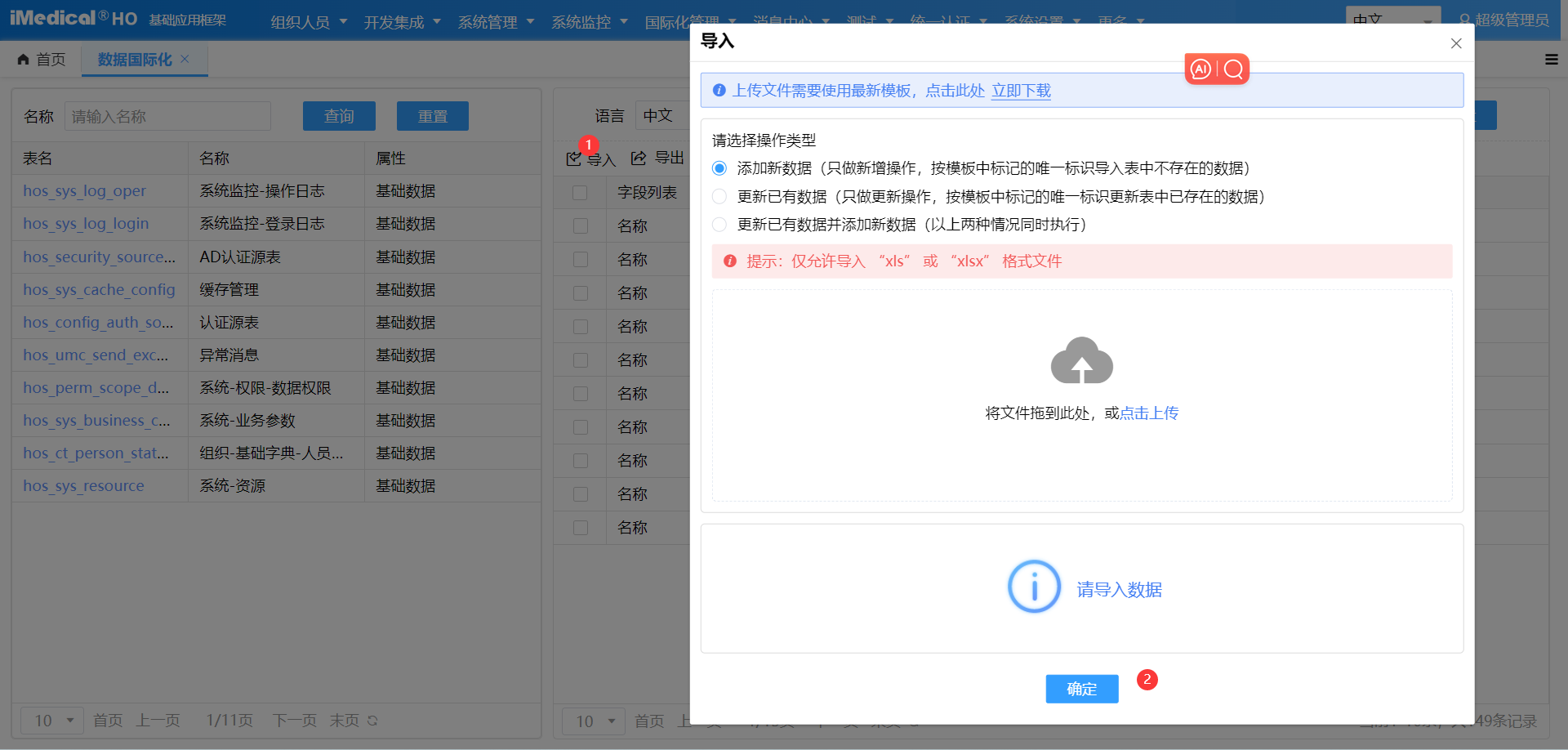Switch to the 首页 tab
Viewport: 1568px width, 750px height.
(x=41, y=60)
